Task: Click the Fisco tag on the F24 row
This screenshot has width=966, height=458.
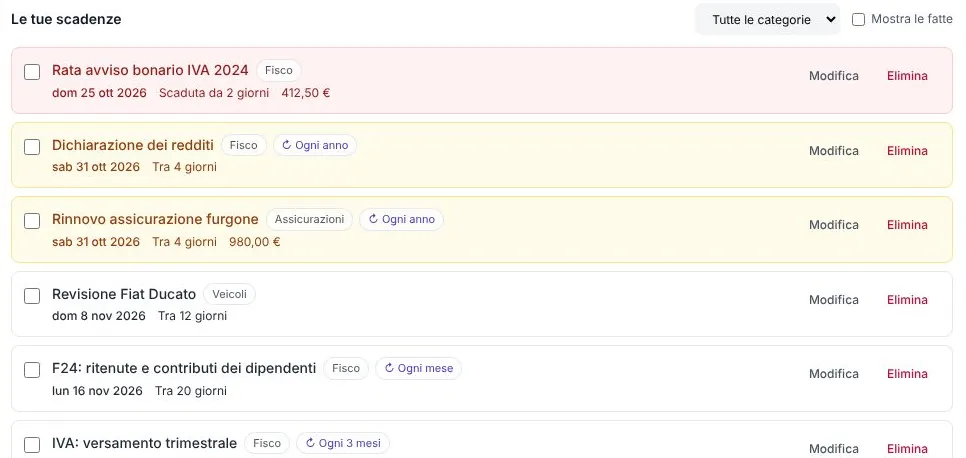Action: [x=346, y=369]
